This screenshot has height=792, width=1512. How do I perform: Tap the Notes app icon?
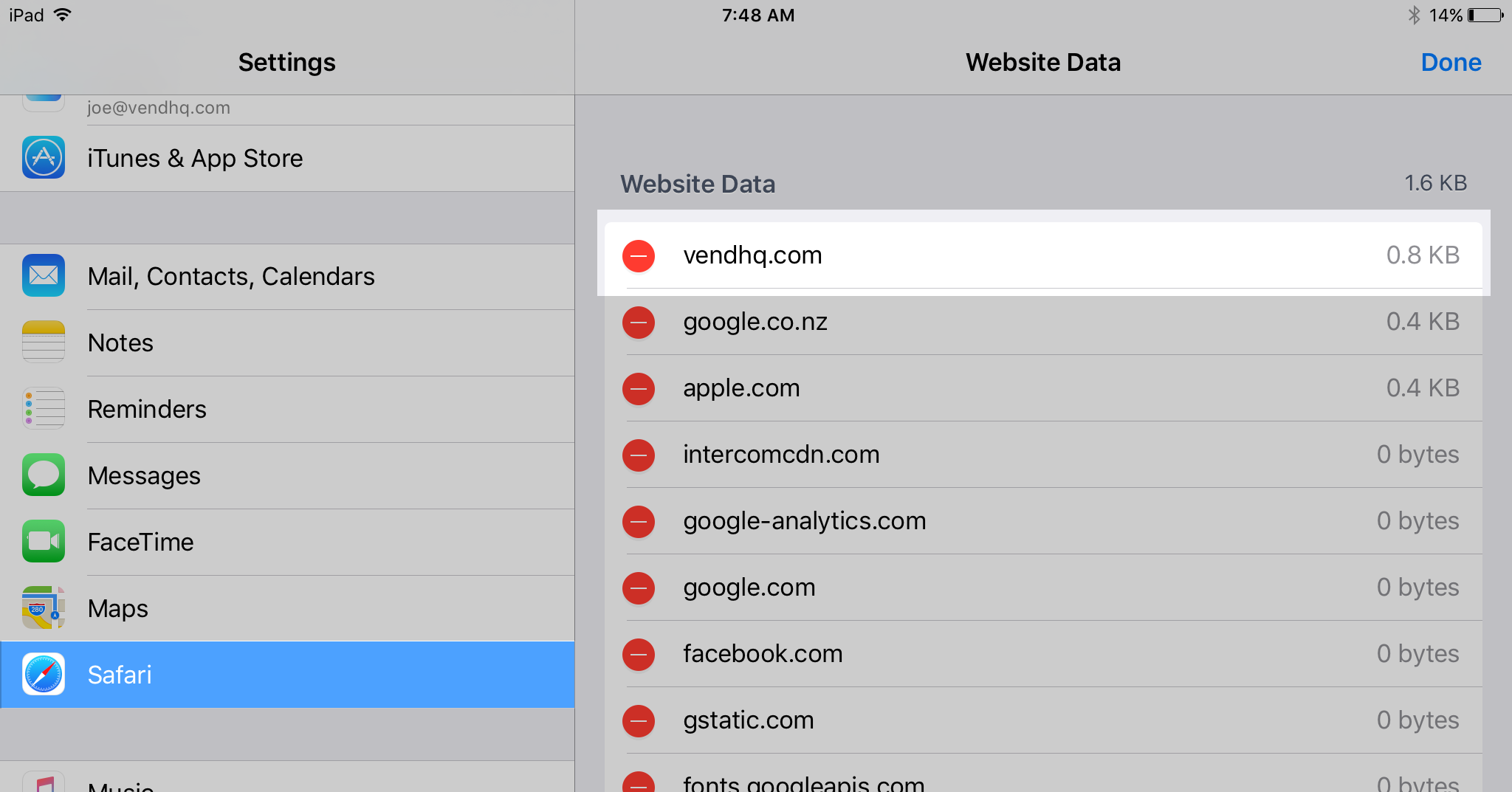[x=44, y=342]
